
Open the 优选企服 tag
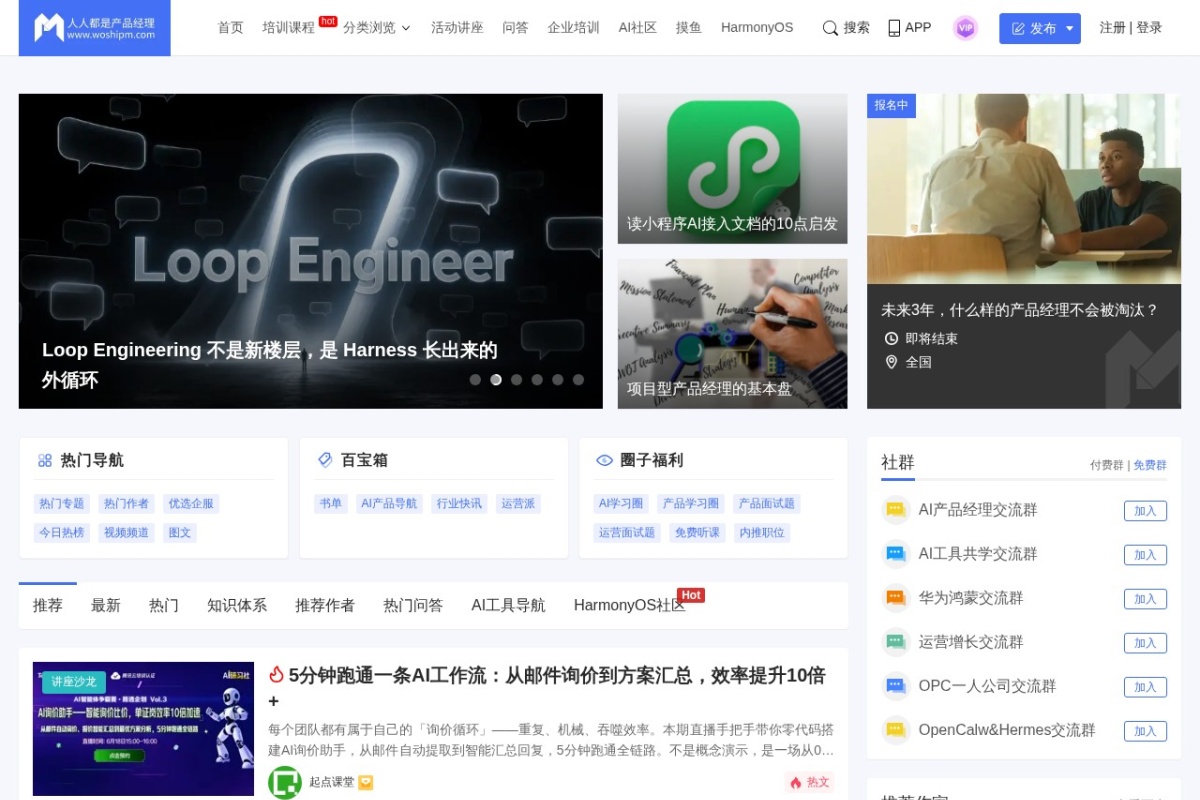click(191, 504)
